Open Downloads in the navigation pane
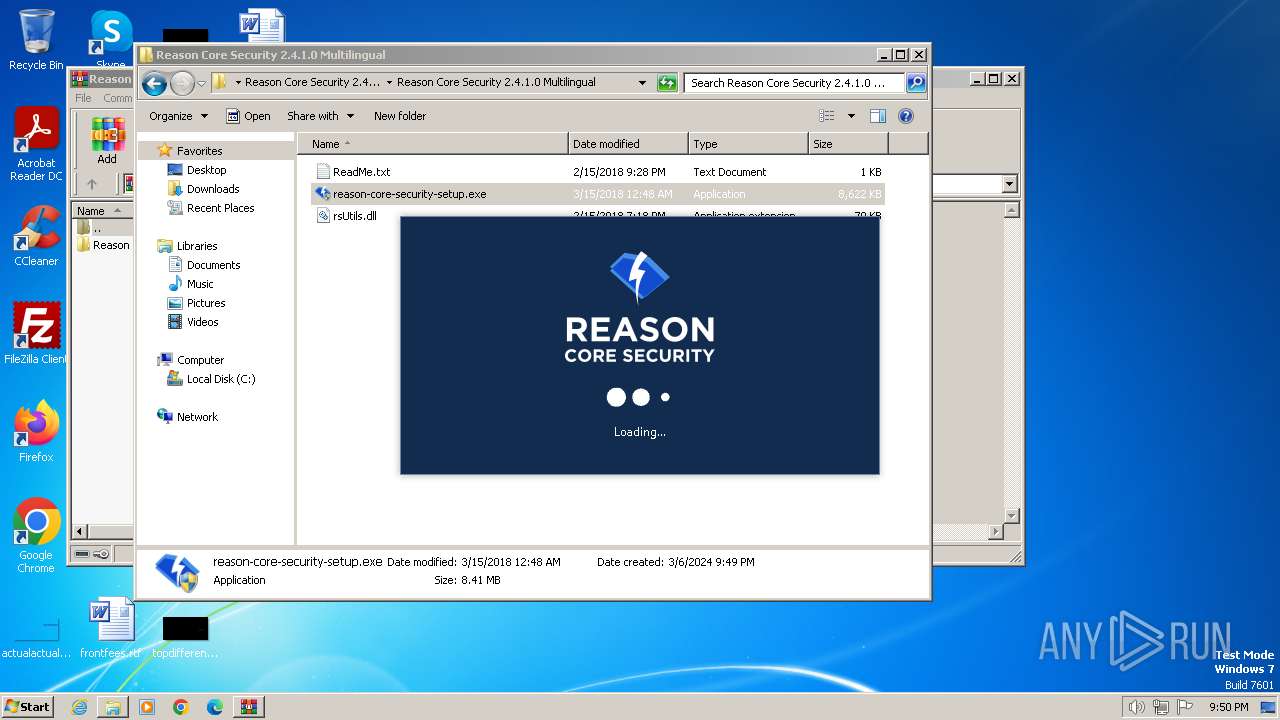 click(x=213, y=189)
